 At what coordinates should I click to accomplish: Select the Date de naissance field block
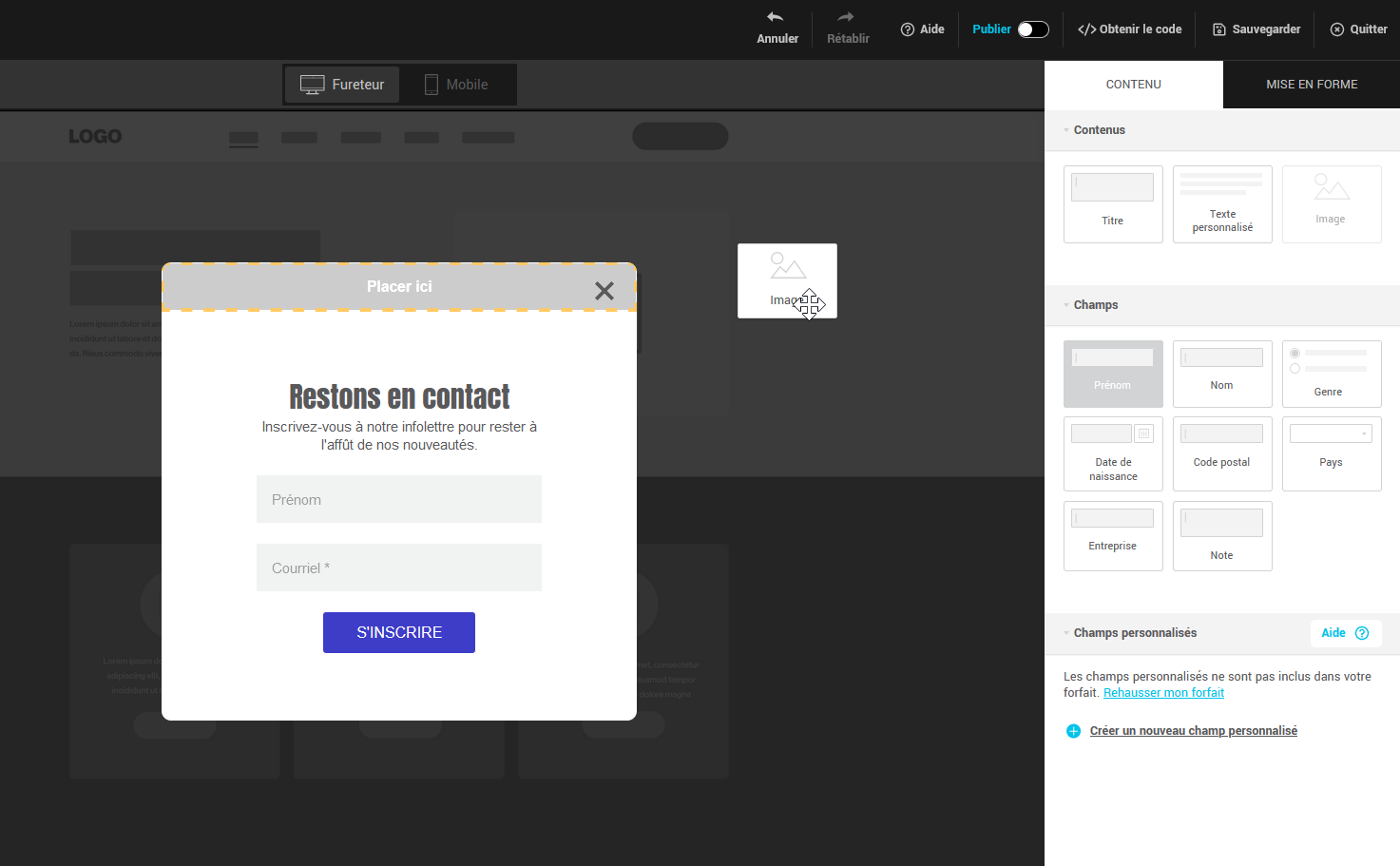tap(1113, 453)
